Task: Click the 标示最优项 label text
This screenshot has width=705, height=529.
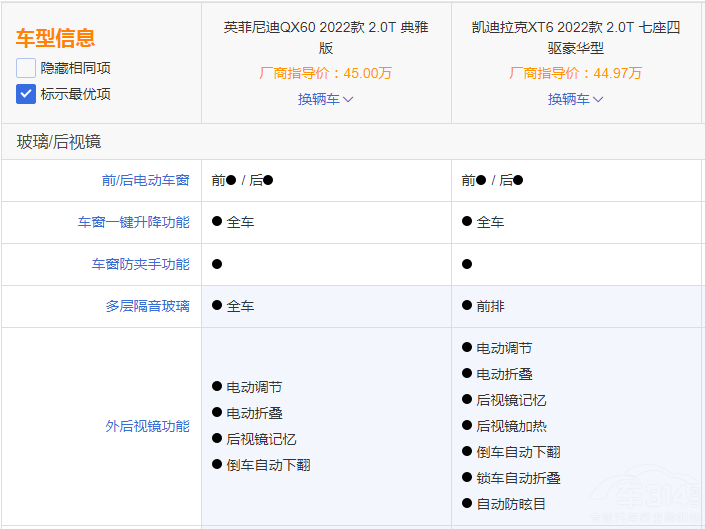Action: point(76,94)
